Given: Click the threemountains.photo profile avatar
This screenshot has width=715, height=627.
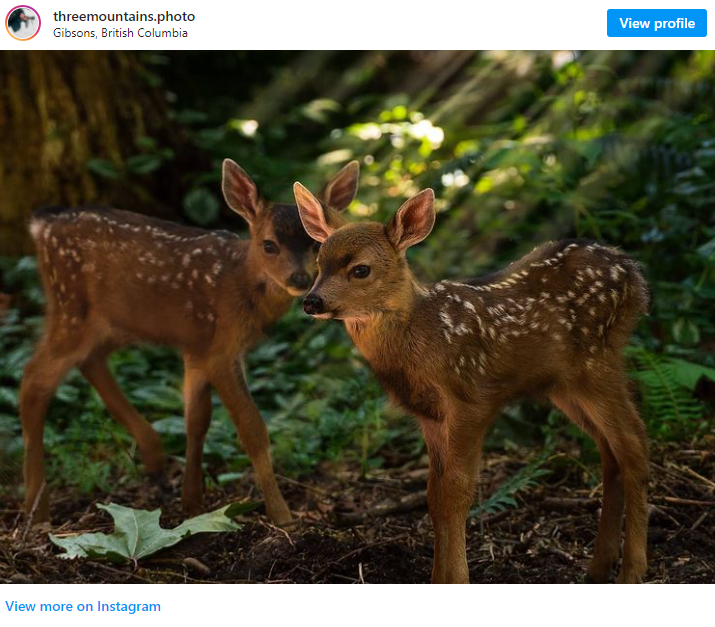Looking at the screenshot, I should (x=23, y=23).
